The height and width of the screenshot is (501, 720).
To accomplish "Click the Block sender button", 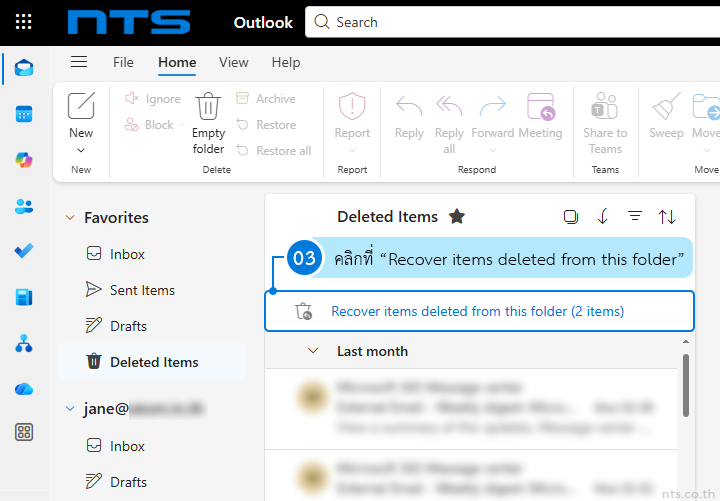I will 150,124.
